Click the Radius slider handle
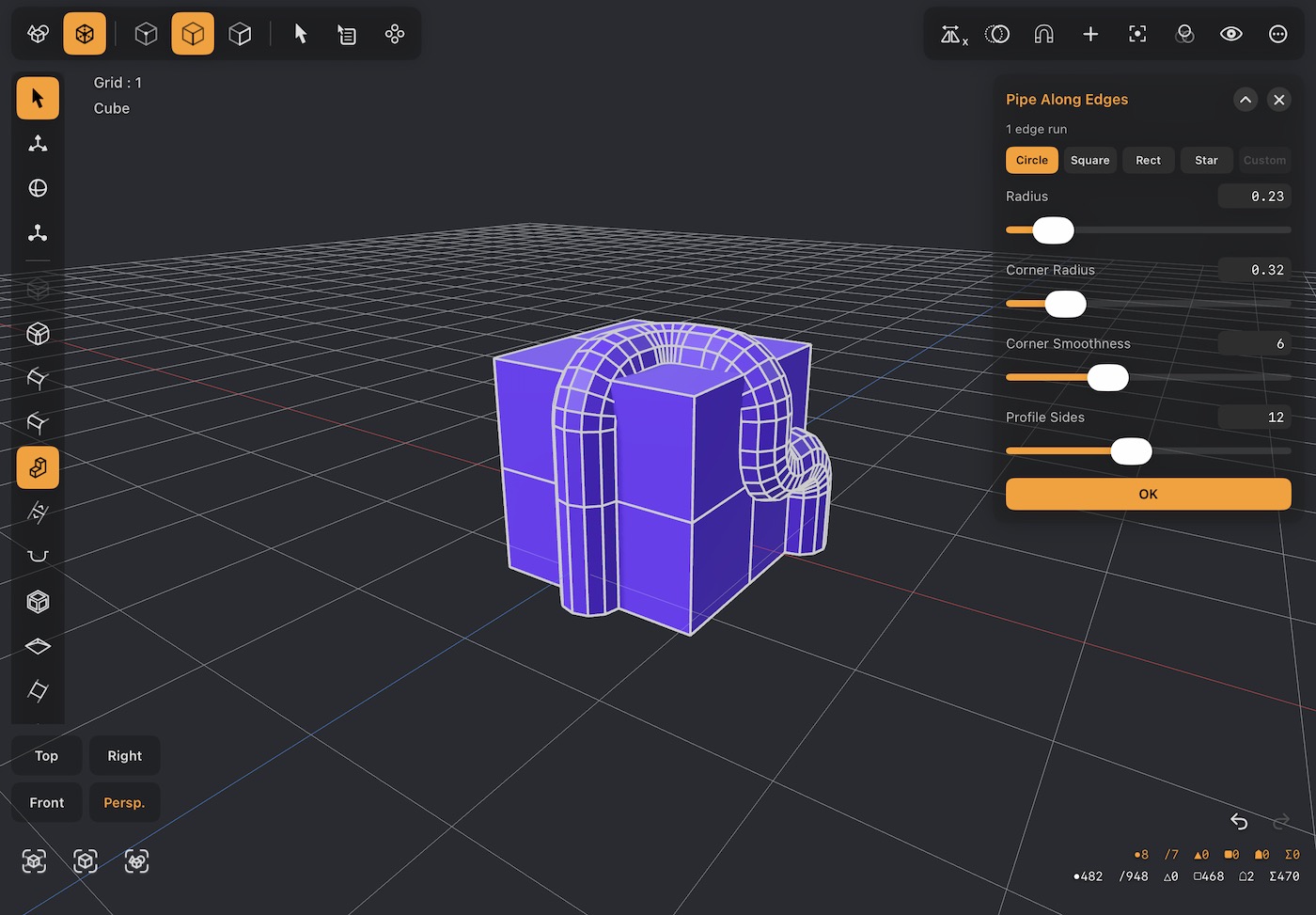1316x915 pixels. (x=1053, y=230)
